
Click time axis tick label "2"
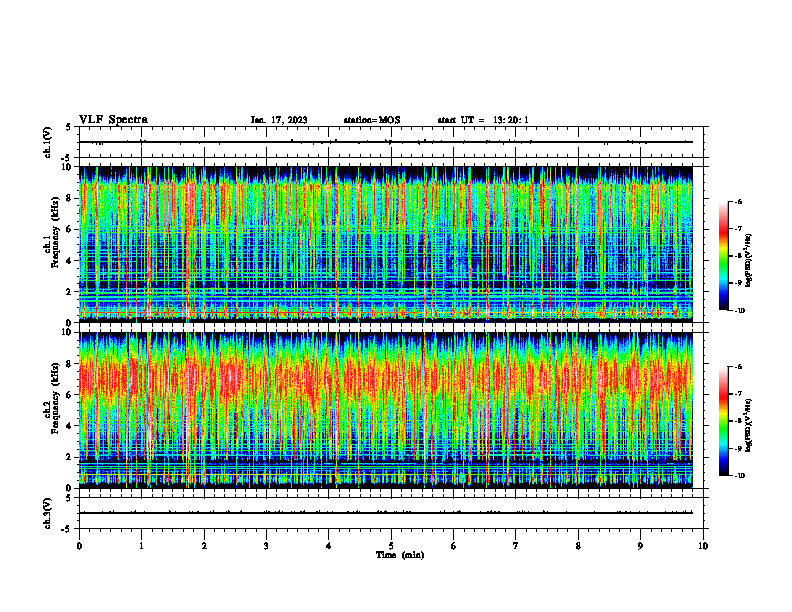point(204,546)
